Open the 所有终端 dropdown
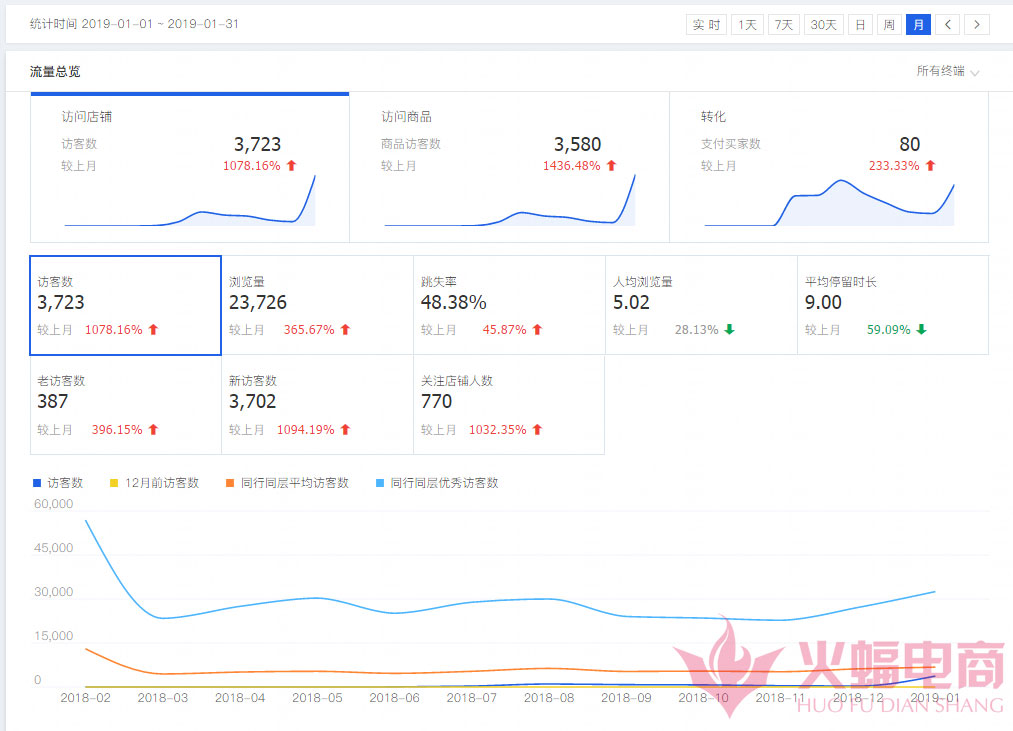The image size is (1013, 731). click(947, 71)
